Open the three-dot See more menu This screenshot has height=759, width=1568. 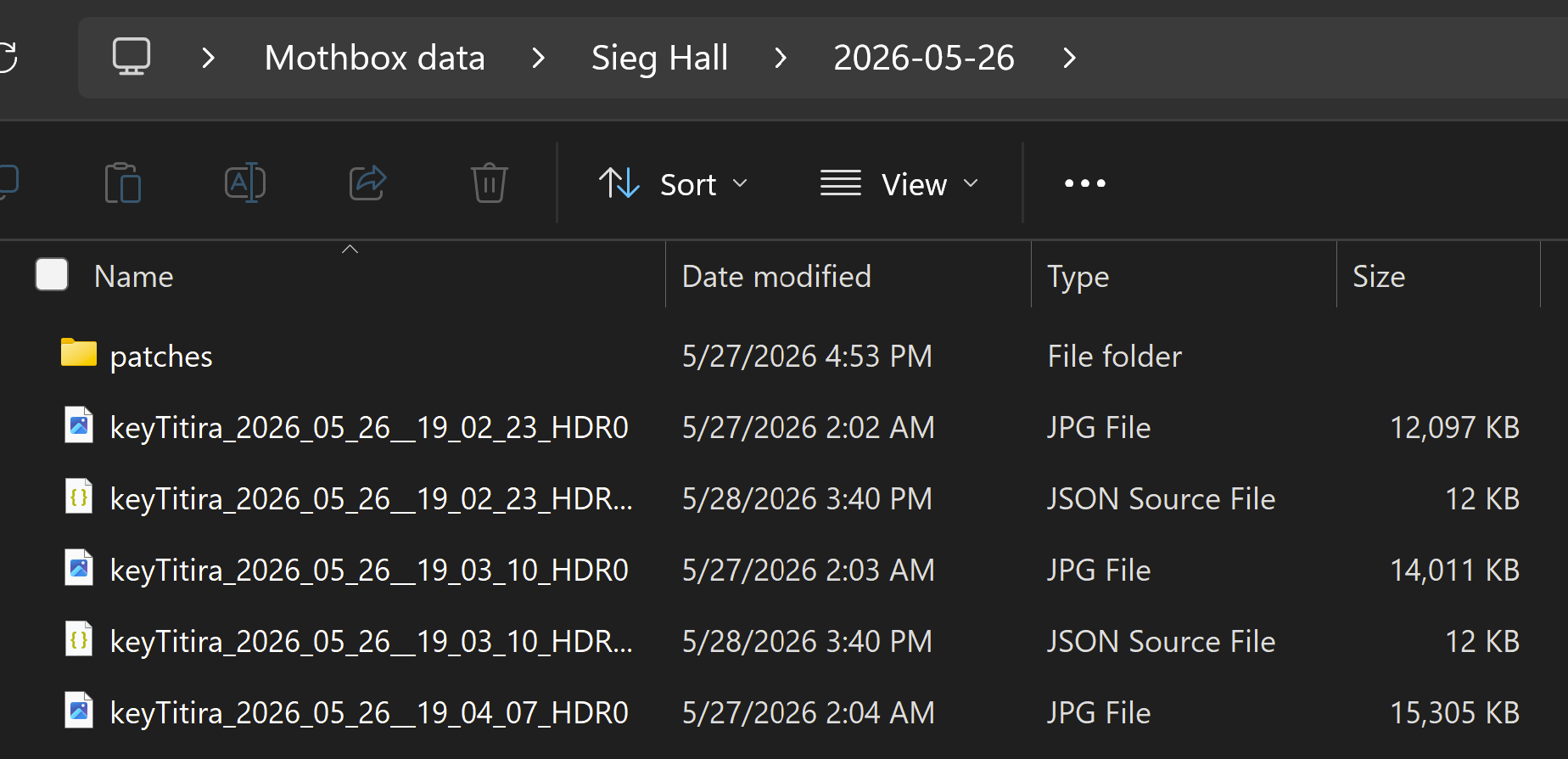pos(1085,183)
